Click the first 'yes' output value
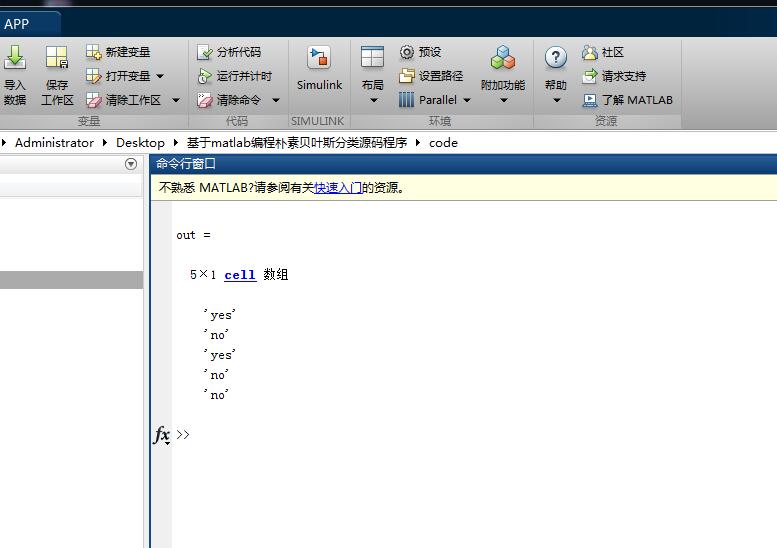777x548 pixels. pos(220,315)
